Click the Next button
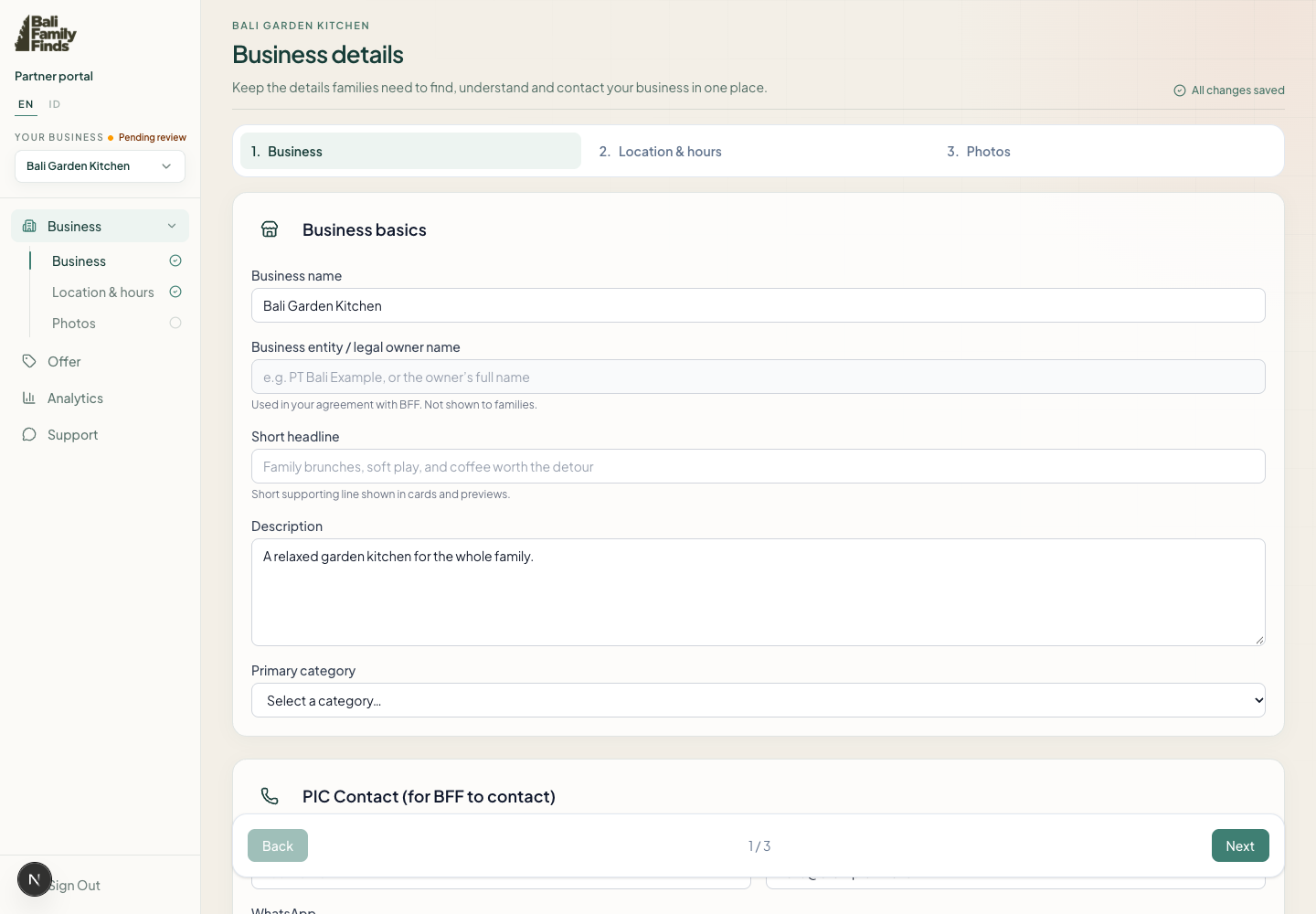This screenshot has width=1316, height=914. (x=1240, y=845)
